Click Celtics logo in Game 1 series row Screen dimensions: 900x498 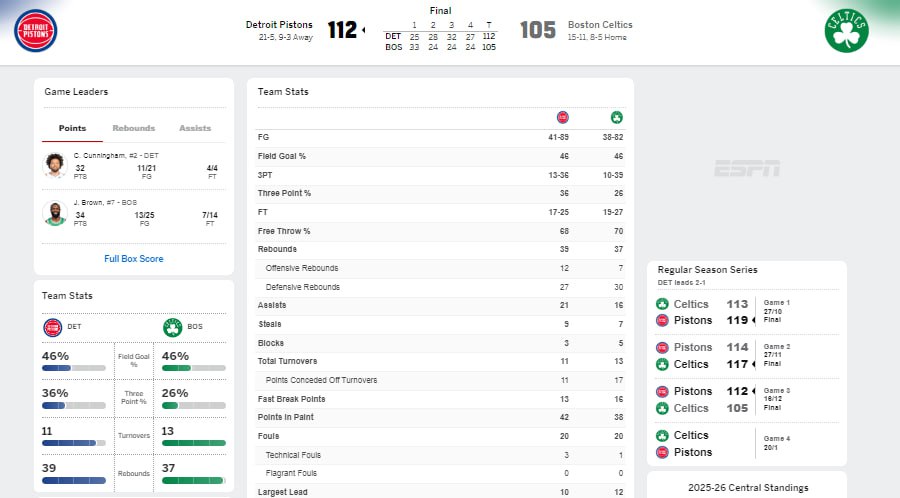click(x=662, y=304)
